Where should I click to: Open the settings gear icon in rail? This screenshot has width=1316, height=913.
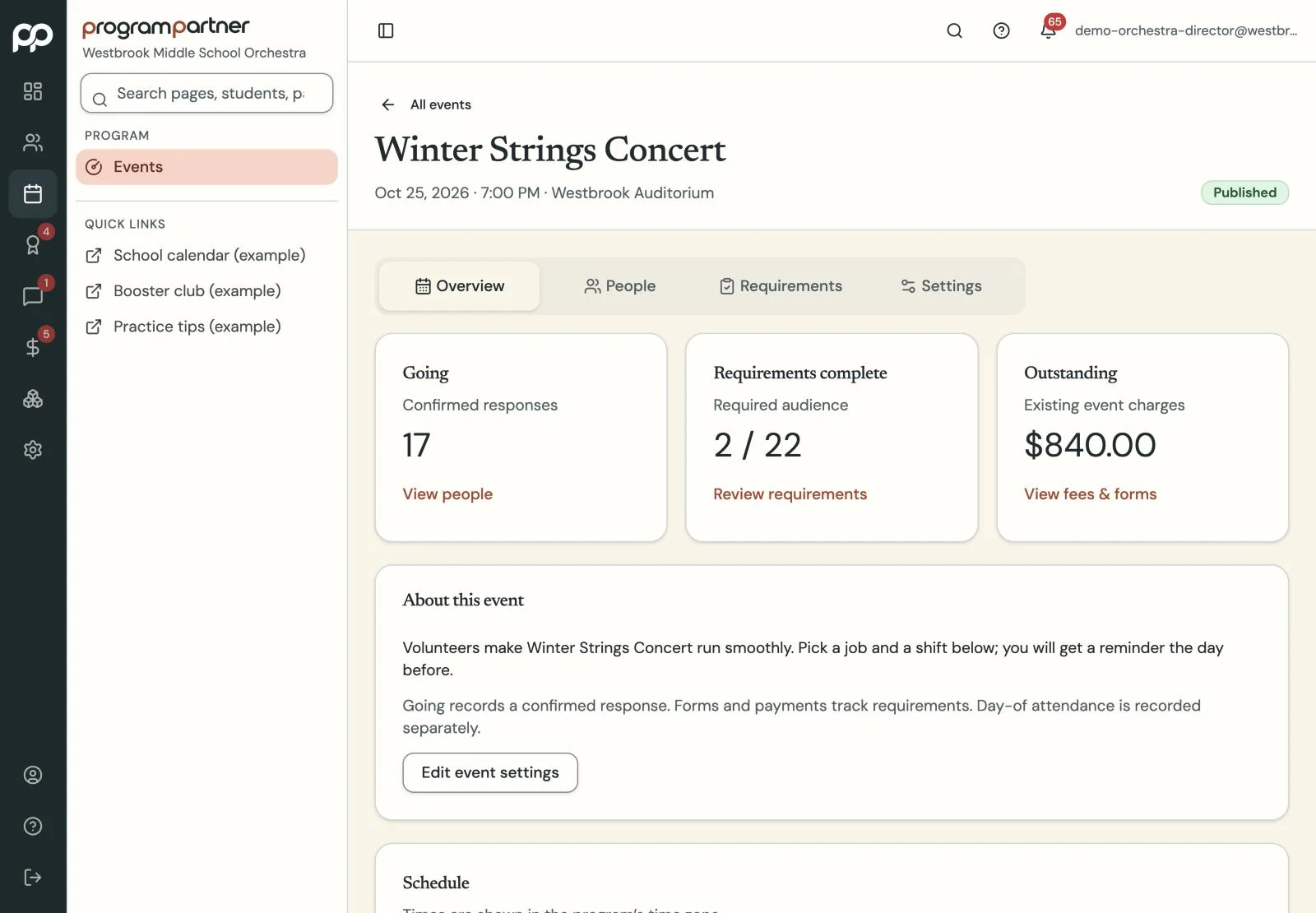coord(33,450)
